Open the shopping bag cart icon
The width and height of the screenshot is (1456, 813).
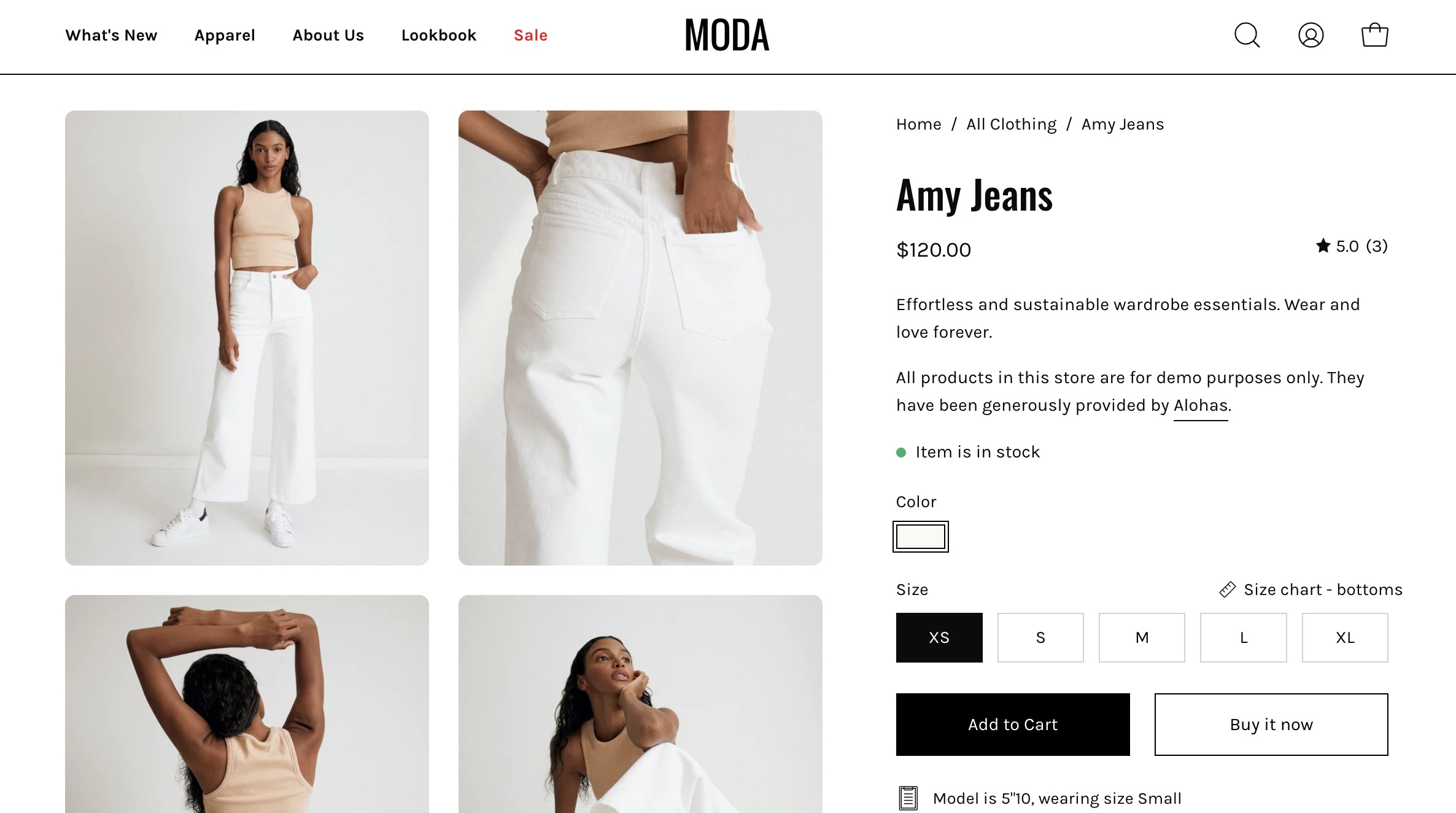tap(1374, 35)
